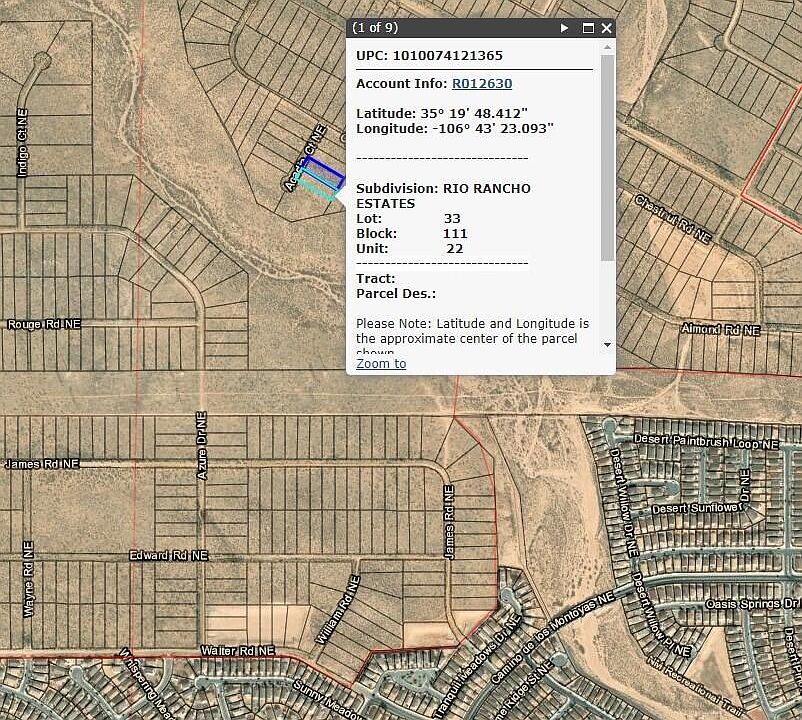This screenshot has width=802, height=720.
Task: Click the Zoom to link
Action: (x=381, y=363)
